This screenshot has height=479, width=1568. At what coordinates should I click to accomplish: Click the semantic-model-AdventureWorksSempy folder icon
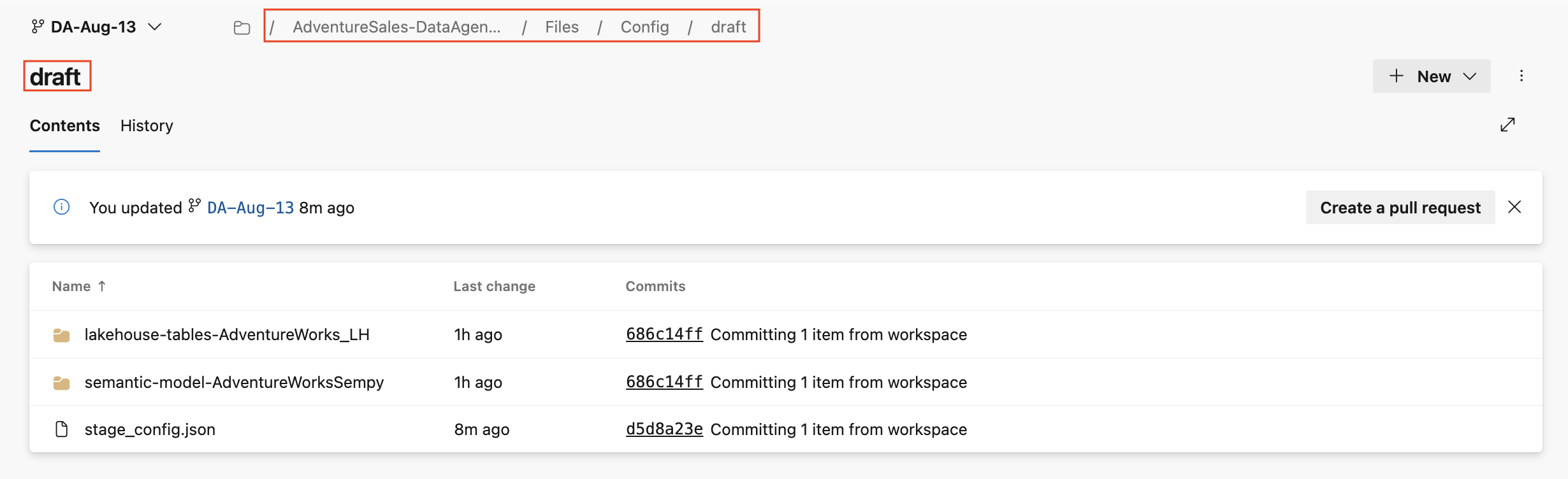tap(62, 383)
